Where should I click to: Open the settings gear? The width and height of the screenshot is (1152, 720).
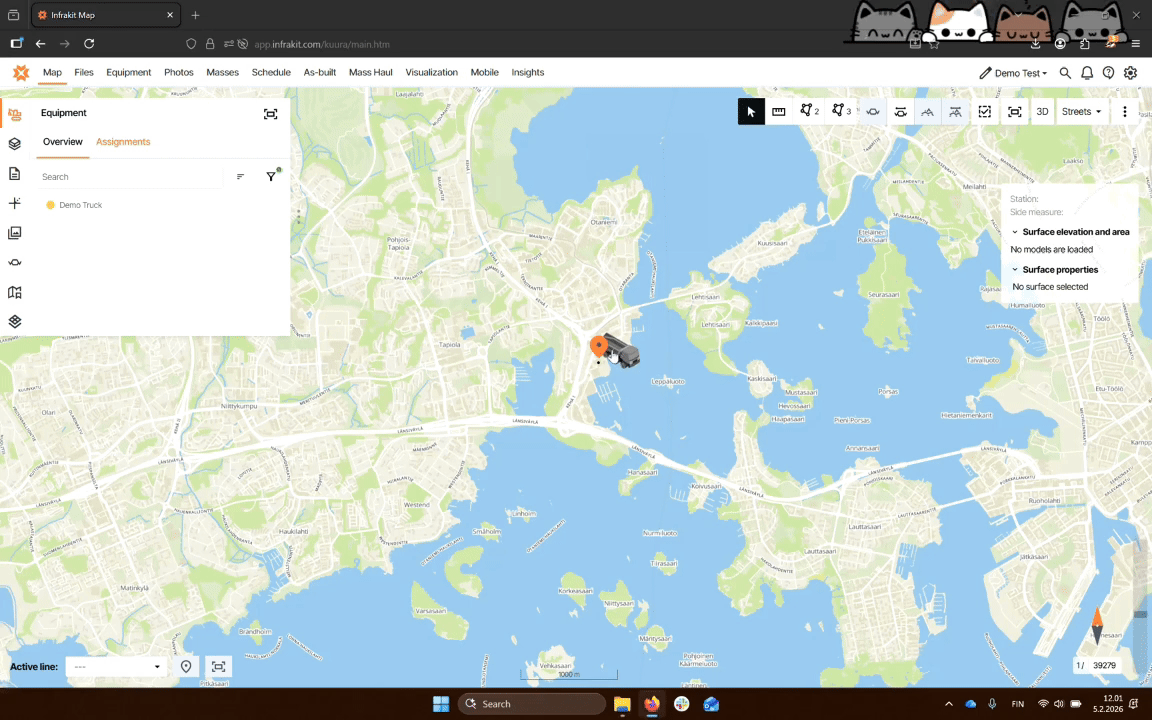click(1130, 73)
